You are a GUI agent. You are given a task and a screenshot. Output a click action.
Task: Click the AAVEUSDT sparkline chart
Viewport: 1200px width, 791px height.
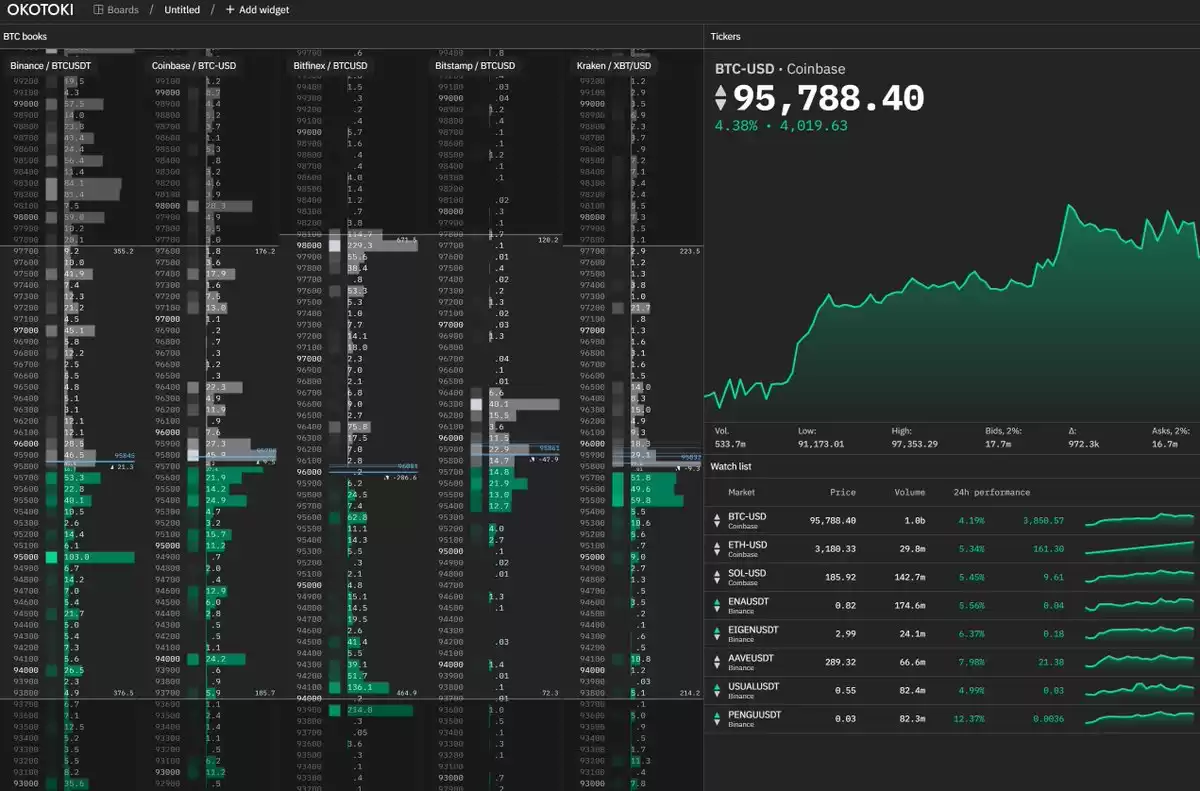(1139, 662)
